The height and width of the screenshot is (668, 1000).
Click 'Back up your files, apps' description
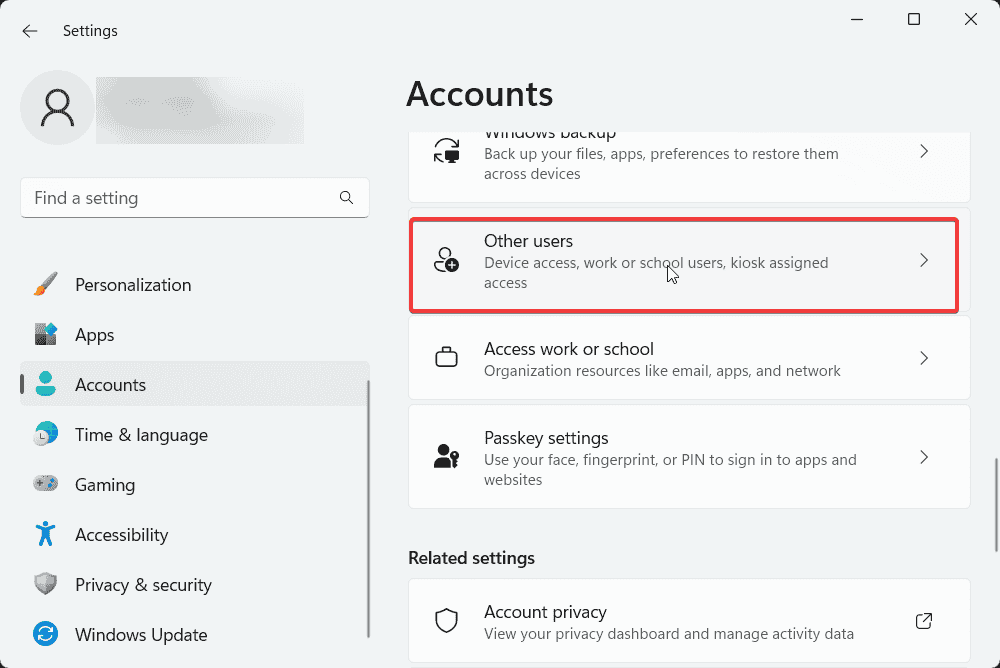coord(661,163)
